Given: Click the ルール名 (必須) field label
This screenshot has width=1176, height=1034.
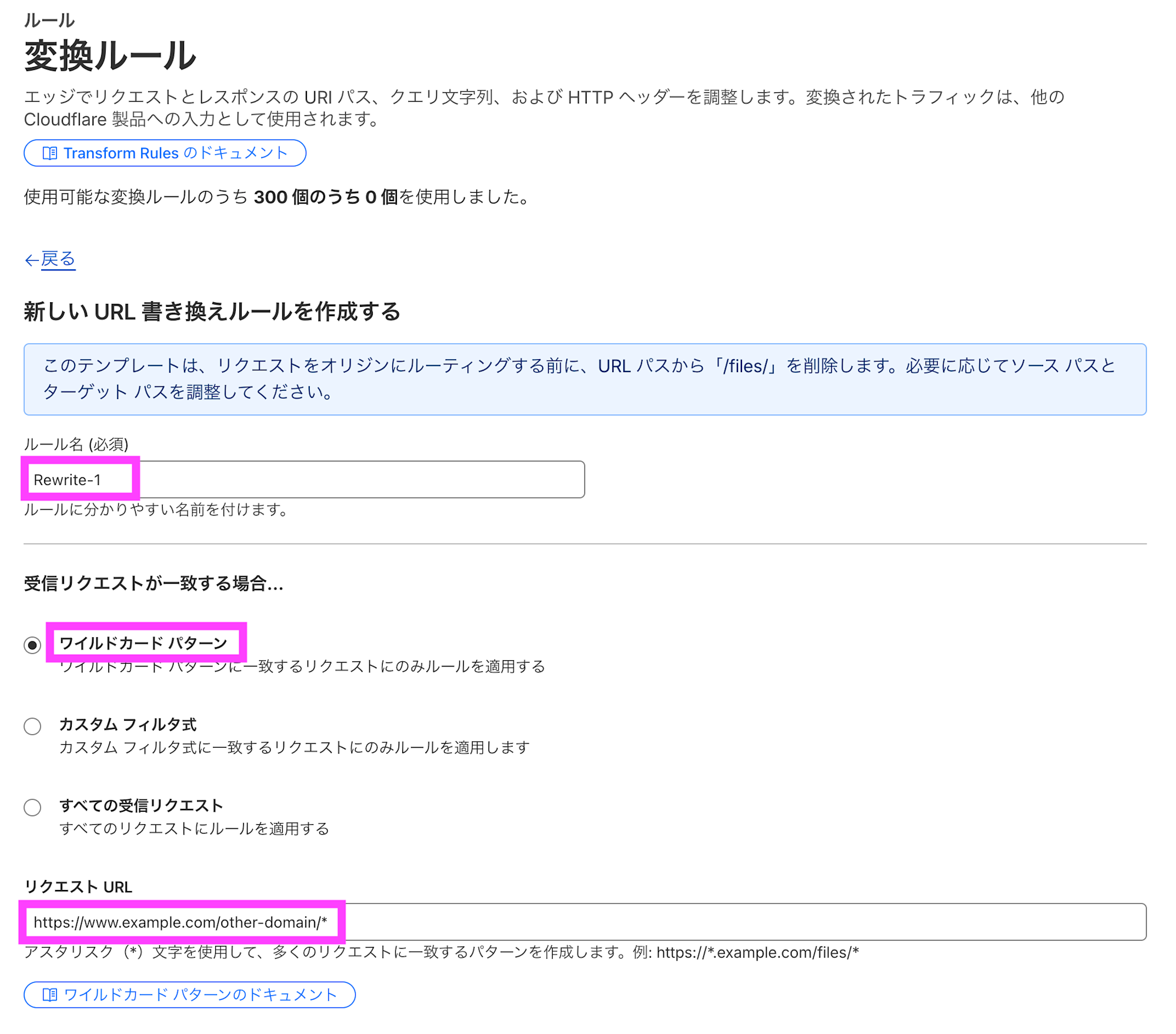Looking at the screenshot, I should 76,444.
